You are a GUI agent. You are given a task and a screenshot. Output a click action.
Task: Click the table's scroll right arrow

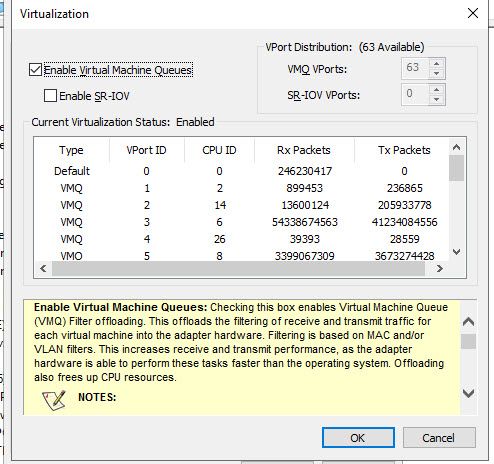click(440, 268)
